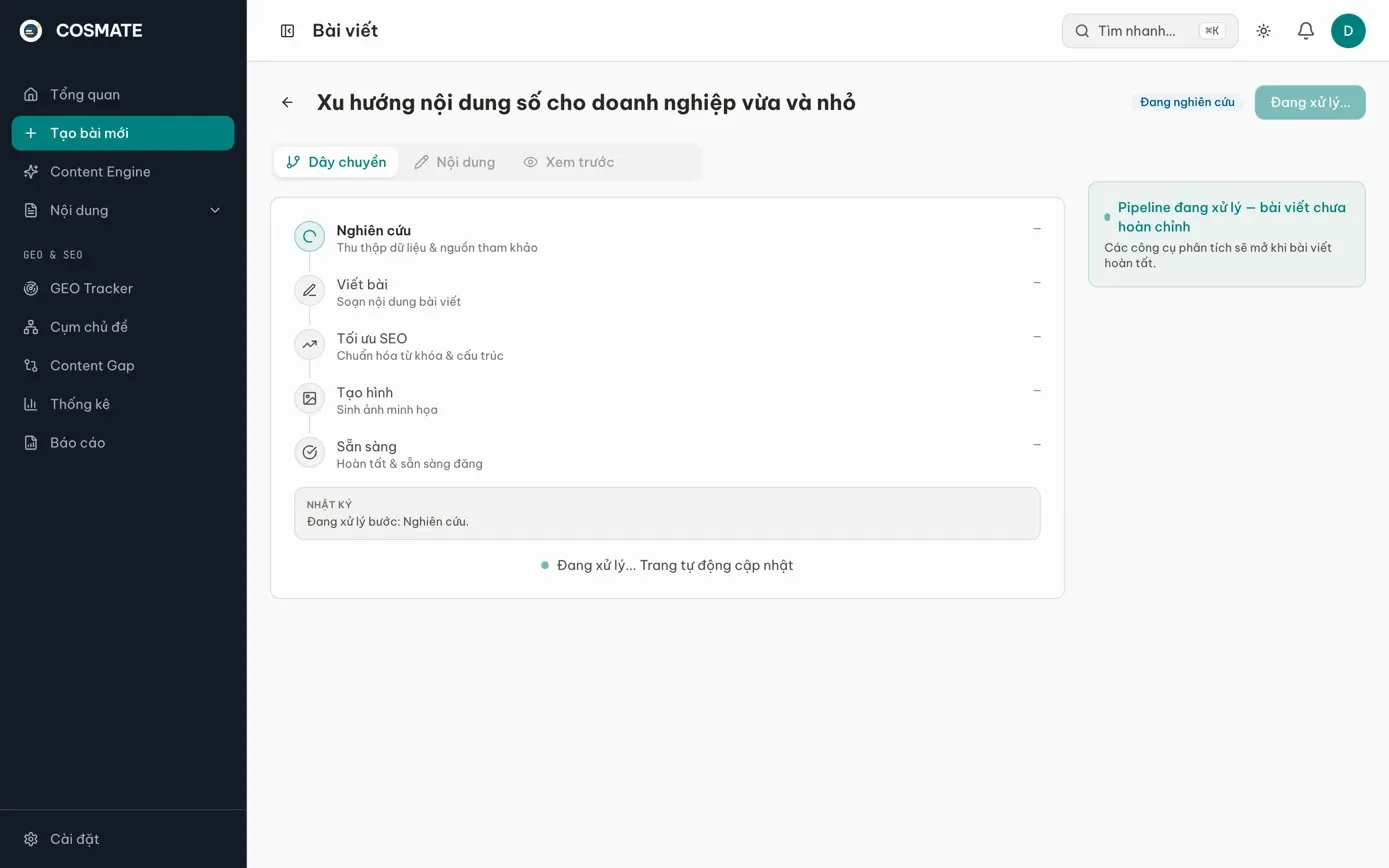The height and width of the screenshot is (868, 1389).
Task: Click the Đang xử lý button
Action: [1310, 102]
